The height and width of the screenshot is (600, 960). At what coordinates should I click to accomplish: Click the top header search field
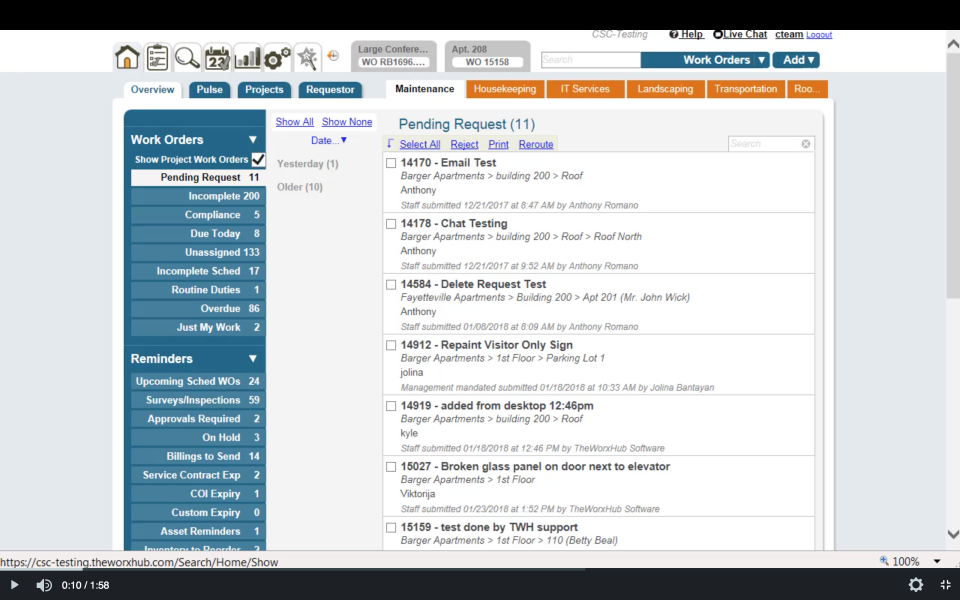591,60
